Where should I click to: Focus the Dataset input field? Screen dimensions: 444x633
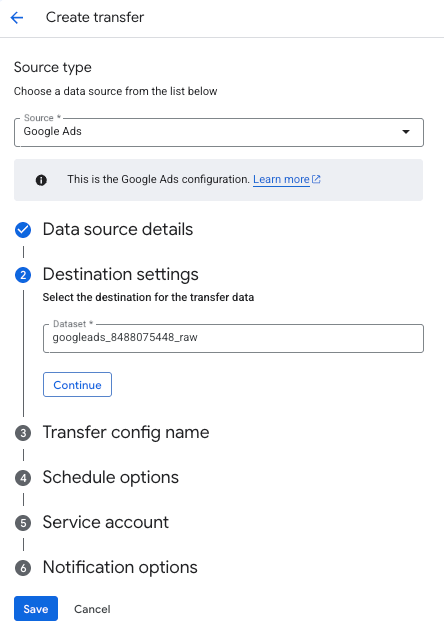coord(233,338)
